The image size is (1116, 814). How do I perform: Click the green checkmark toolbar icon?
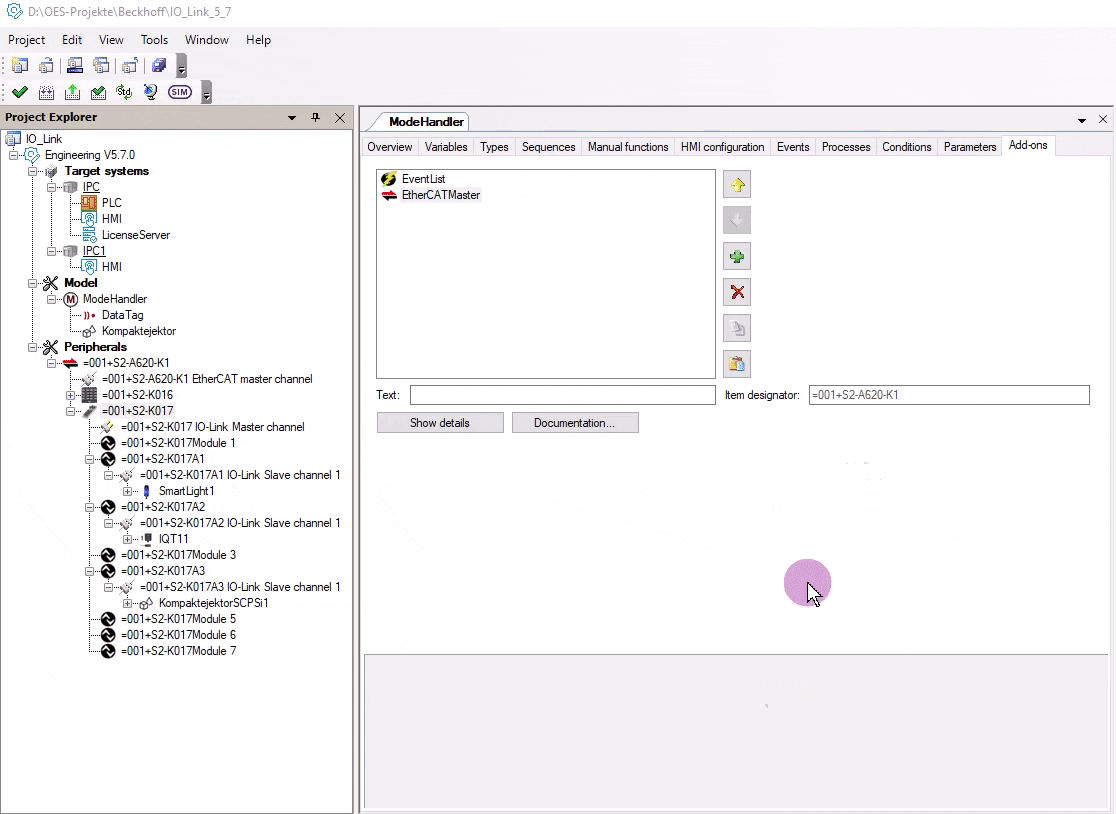[20, 92]
